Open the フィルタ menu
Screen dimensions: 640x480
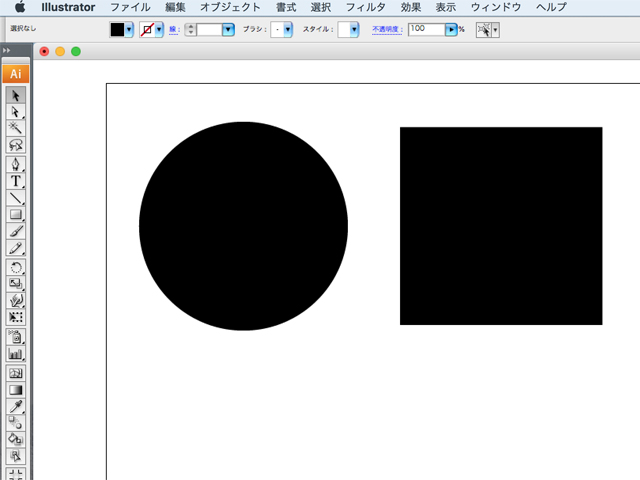[x=365, y=7]
